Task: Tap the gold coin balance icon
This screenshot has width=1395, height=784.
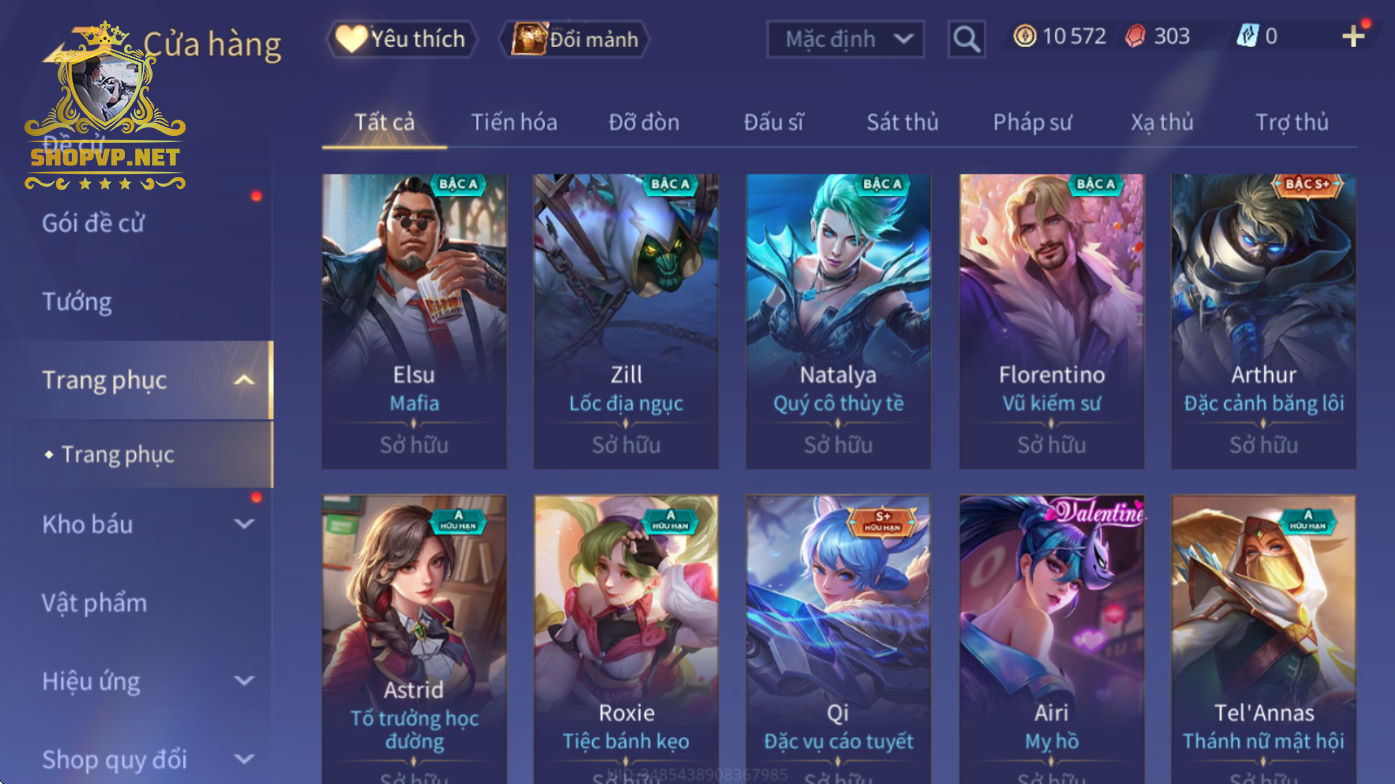Action: [x=1025, y=37]
